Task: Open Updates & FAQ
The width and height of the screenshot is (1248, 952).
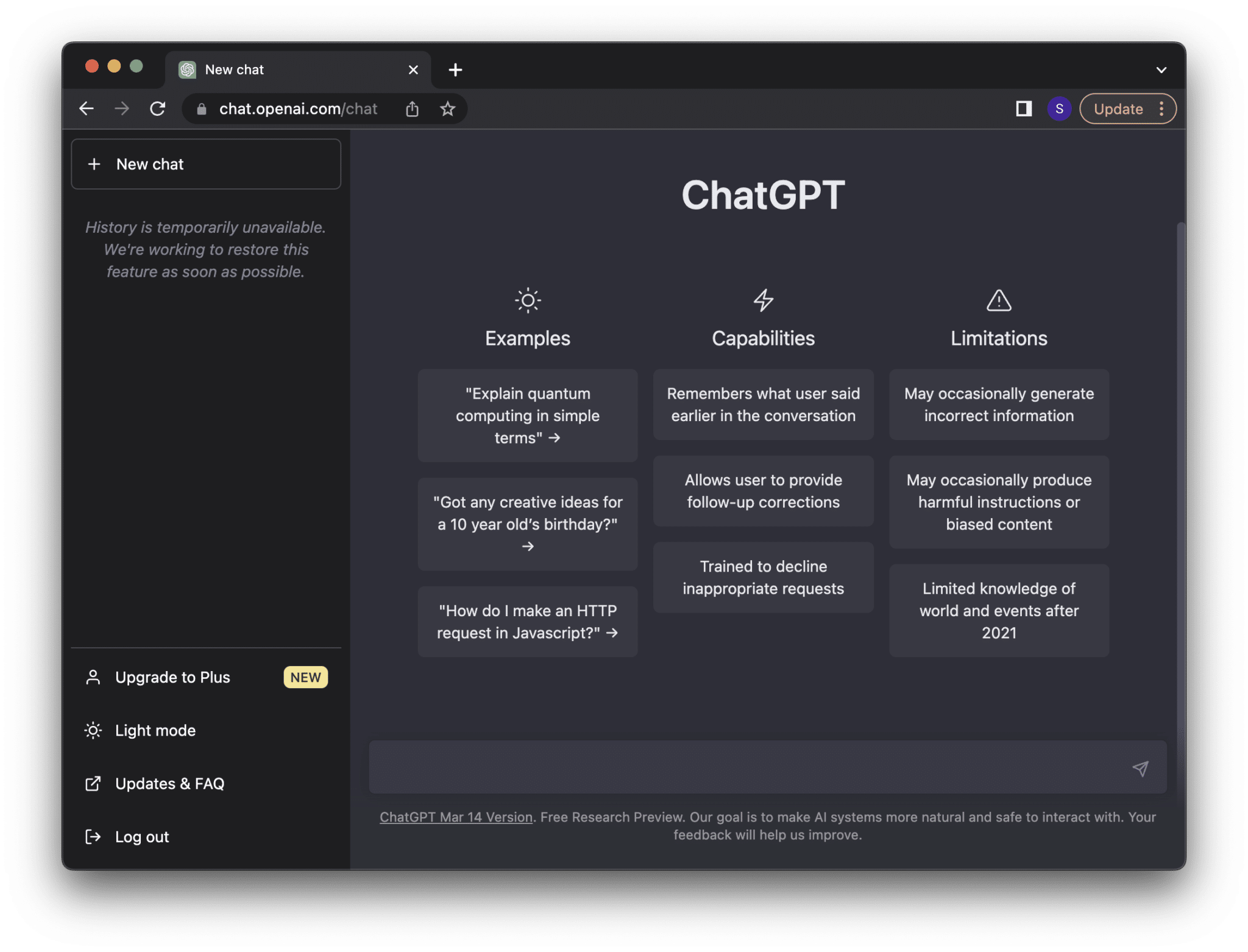Action: tap(206, 783)
